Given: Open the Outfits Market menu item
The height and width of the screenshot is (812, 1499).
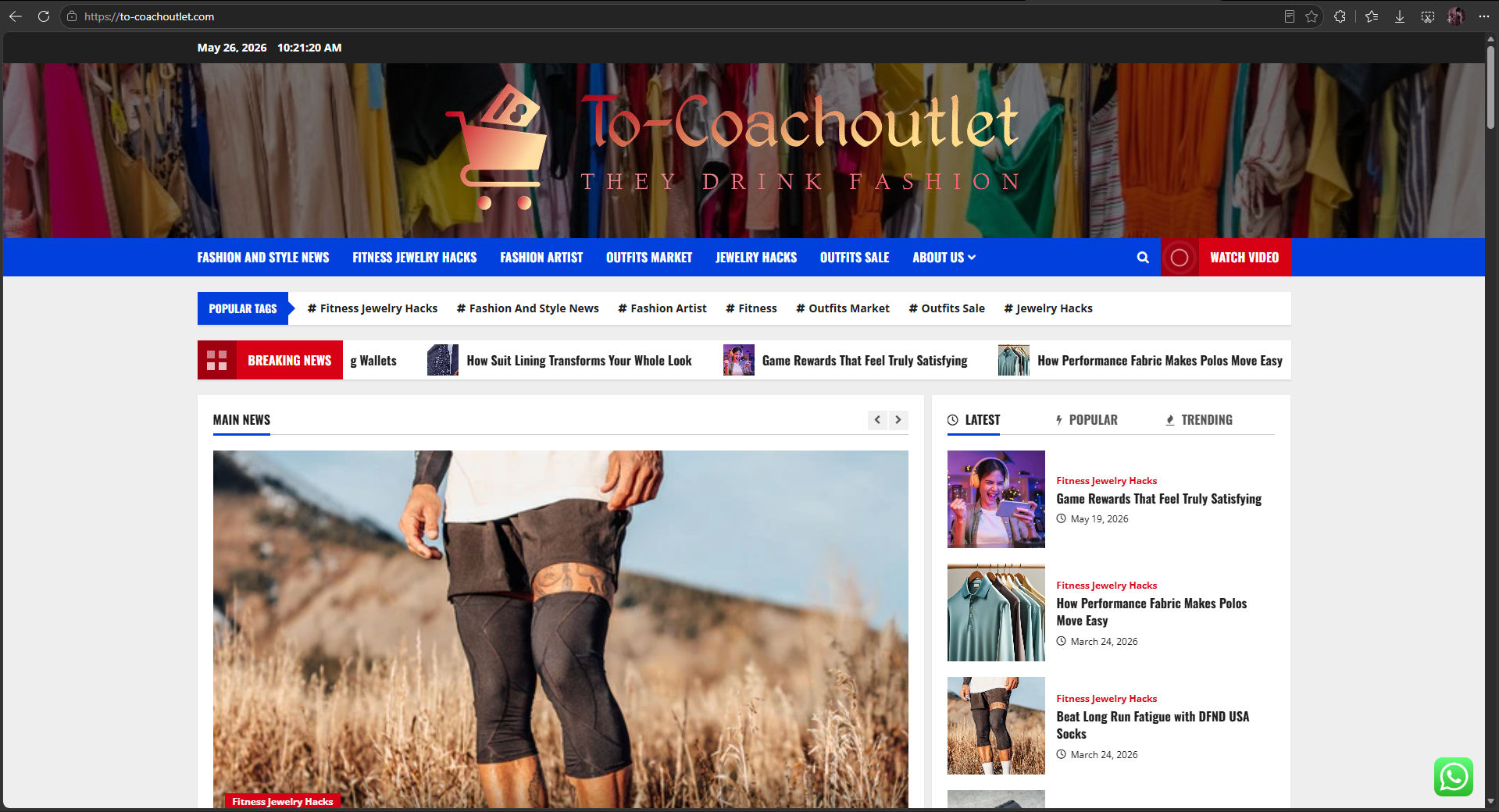Looking at the screenshot, I should tap(649, 258).
